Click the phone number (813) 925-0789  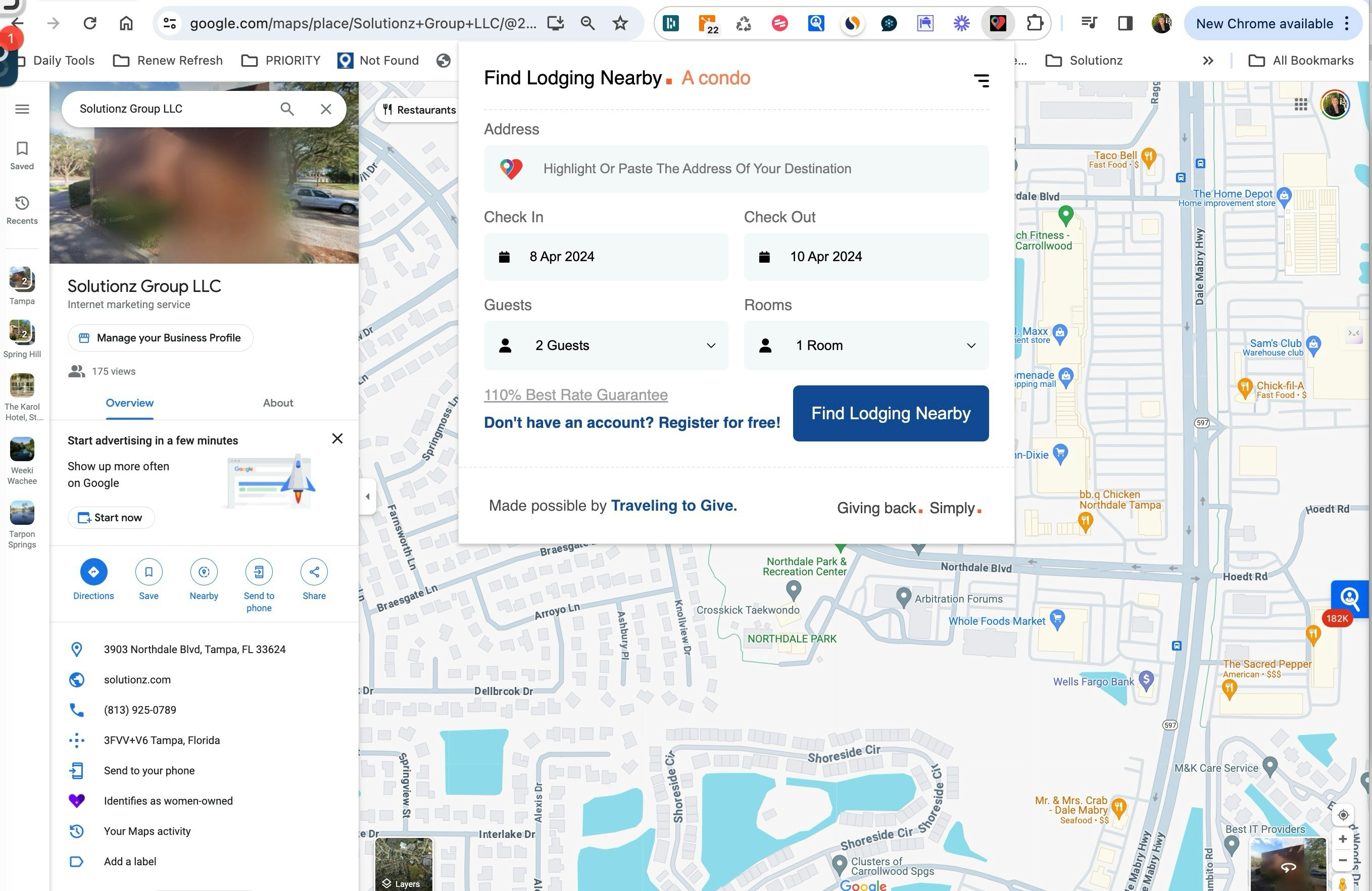click(x=204, y=710)
